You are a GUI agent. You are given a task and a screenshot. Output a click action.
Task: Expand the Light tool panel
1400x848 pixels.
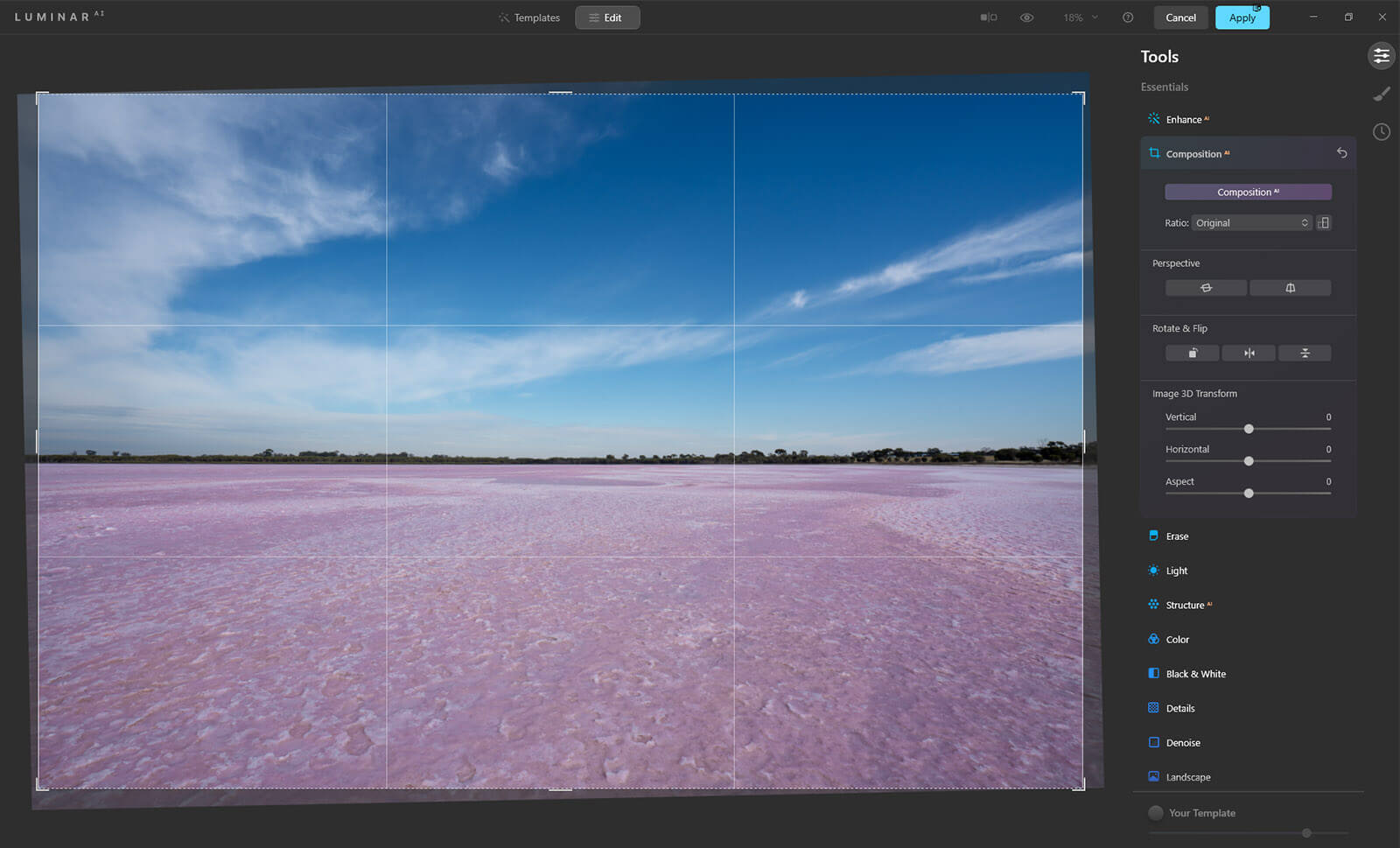pyautogui.click(x=1177, y=571)
